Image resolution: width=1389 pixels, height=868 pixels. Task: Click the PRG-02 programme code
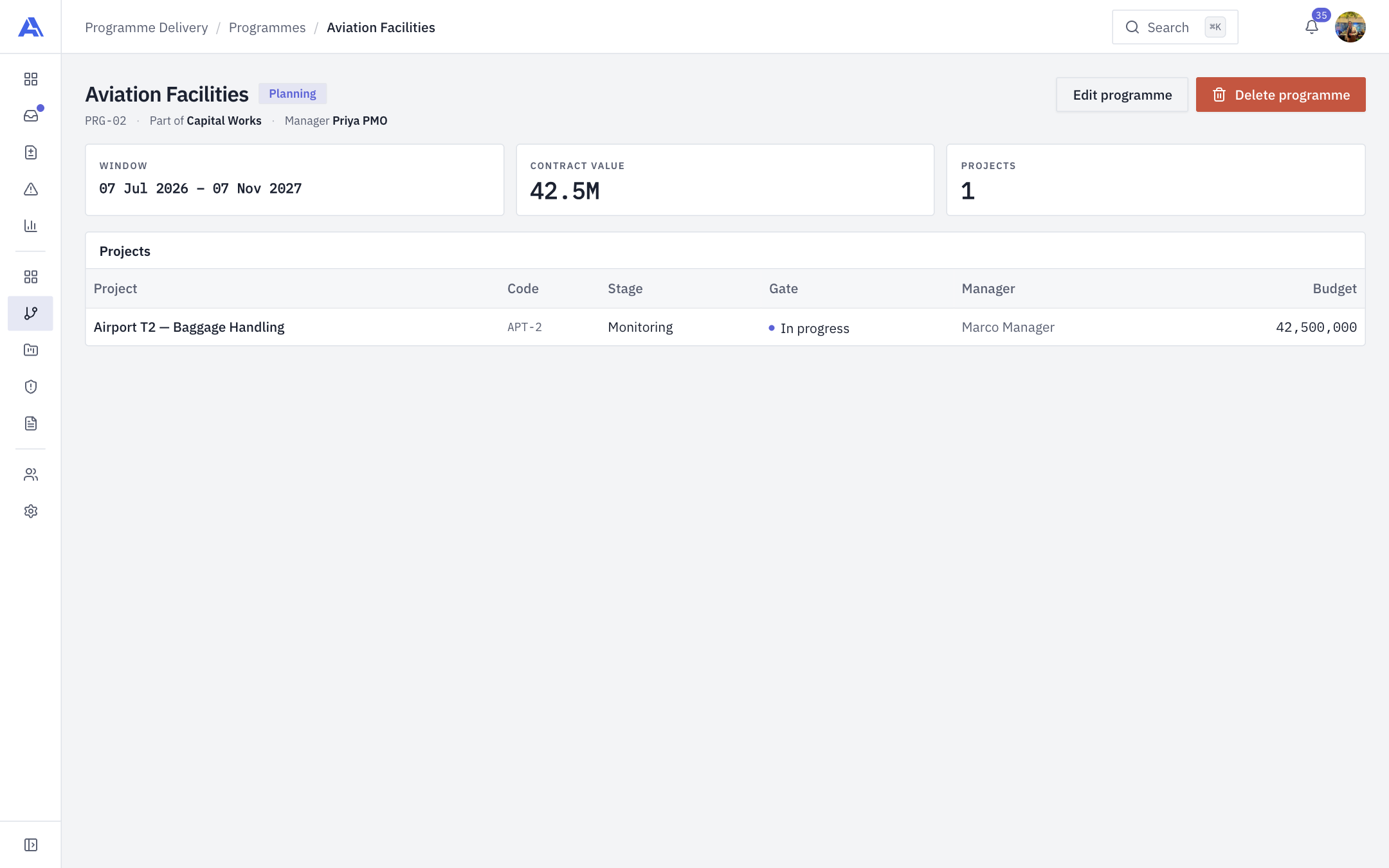[105, 121]
